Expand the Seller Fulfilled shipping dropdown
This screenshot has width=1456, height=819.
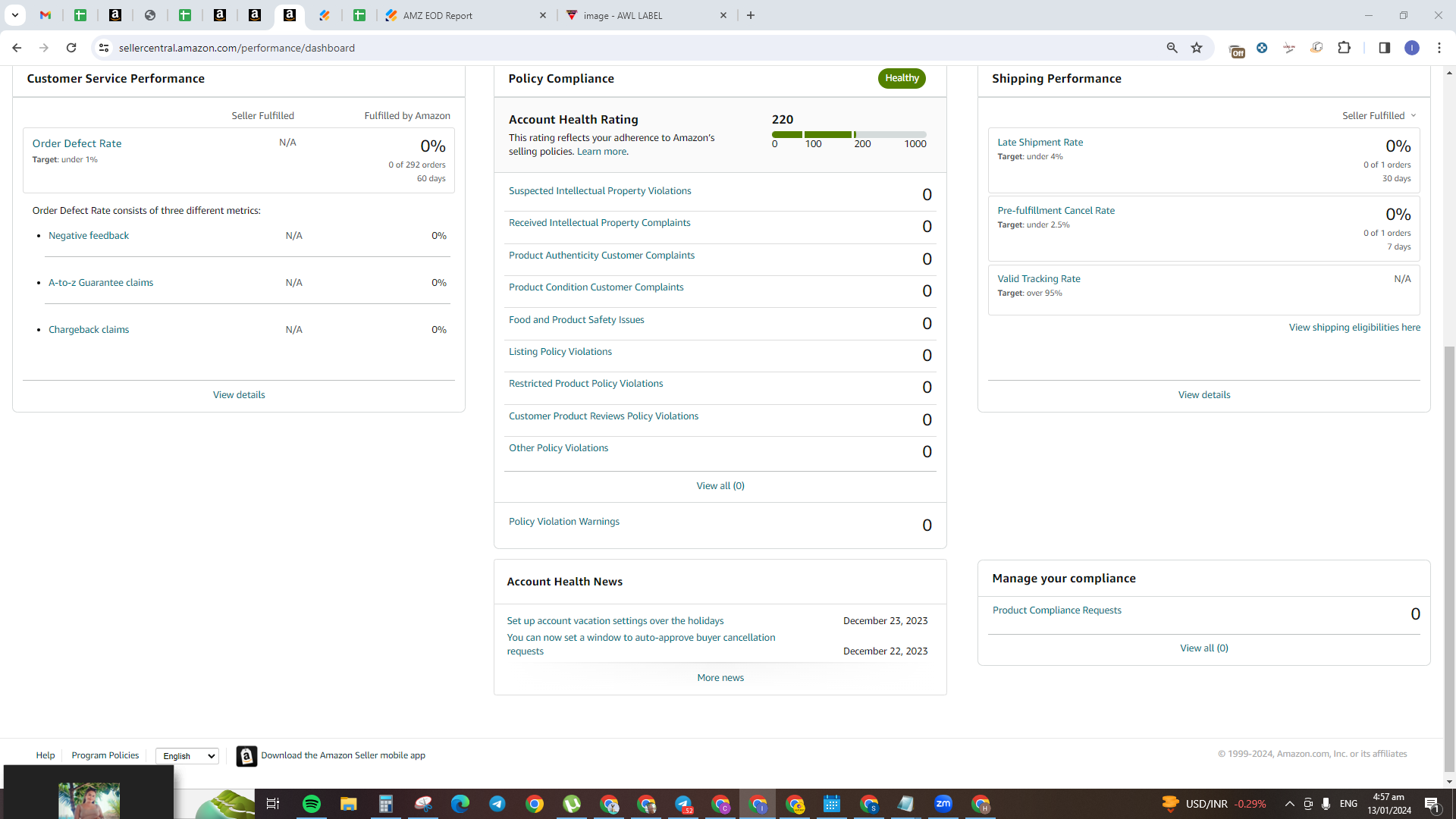tap(1379, 116)
